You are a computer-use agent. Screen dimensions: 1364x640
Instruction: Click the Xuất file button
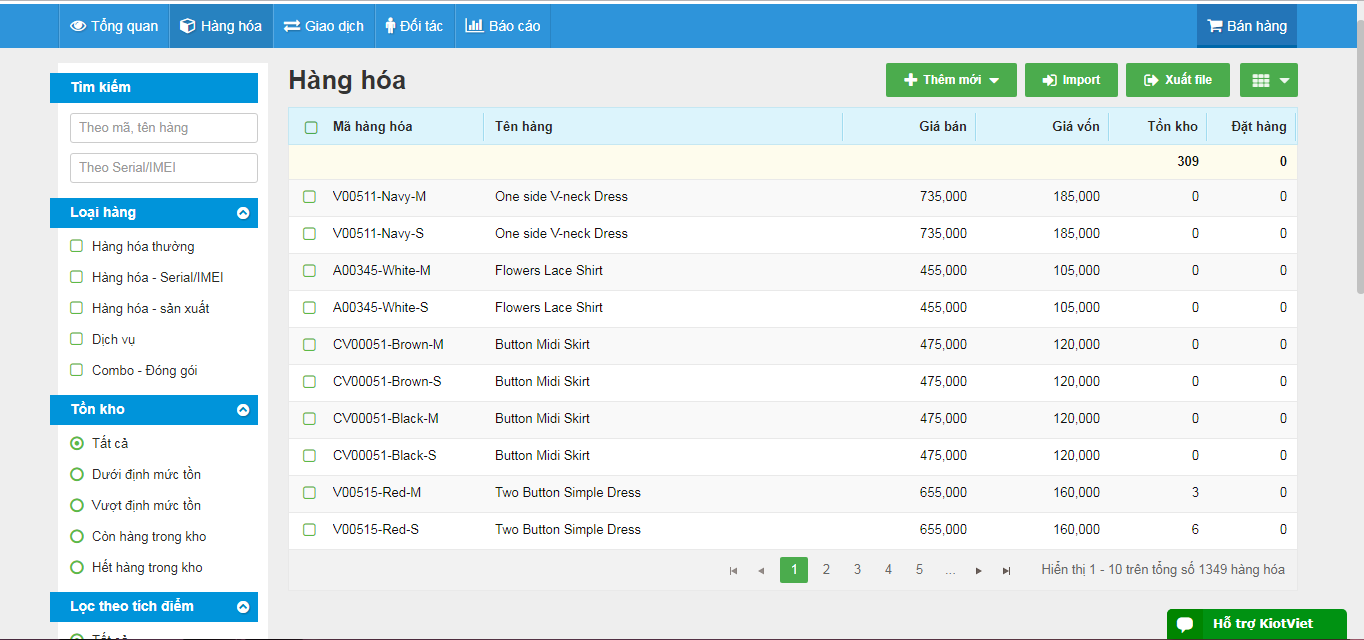coord(1177,80)
